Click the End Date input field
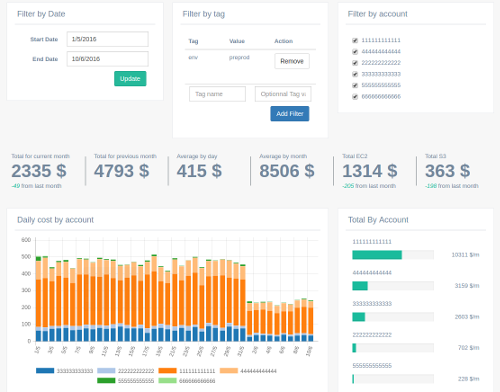 107,59
